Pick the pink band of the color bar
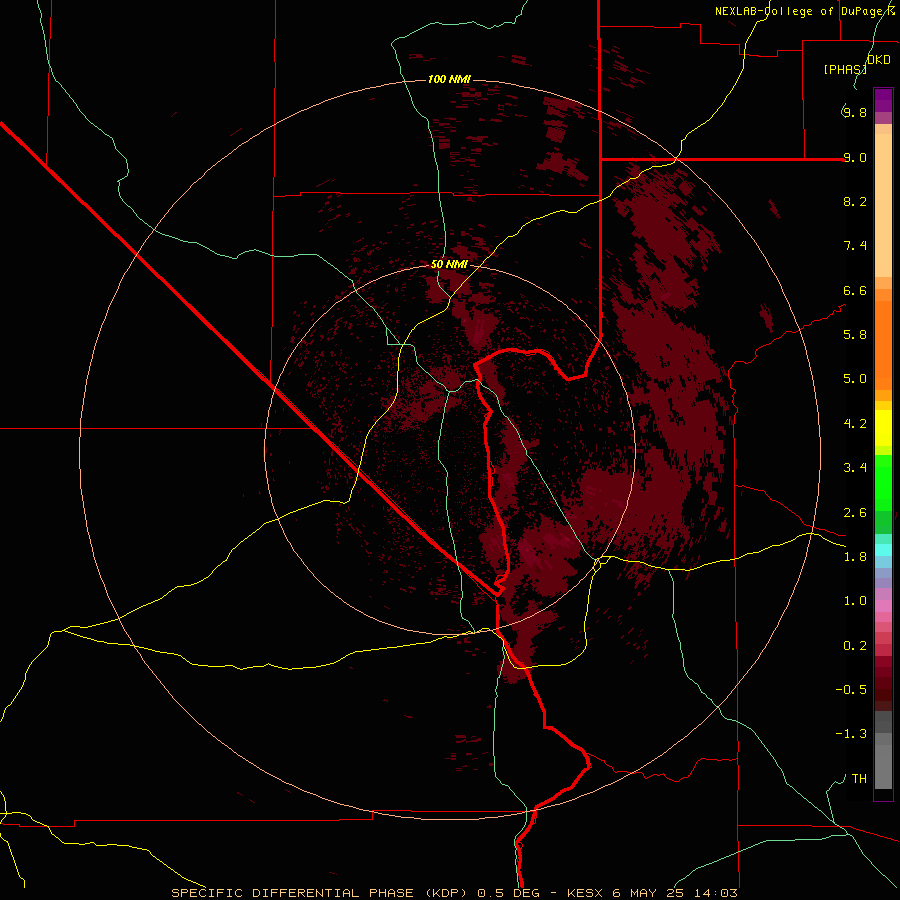The height and width of the screenshot is (900, 900). pos(883,606)
